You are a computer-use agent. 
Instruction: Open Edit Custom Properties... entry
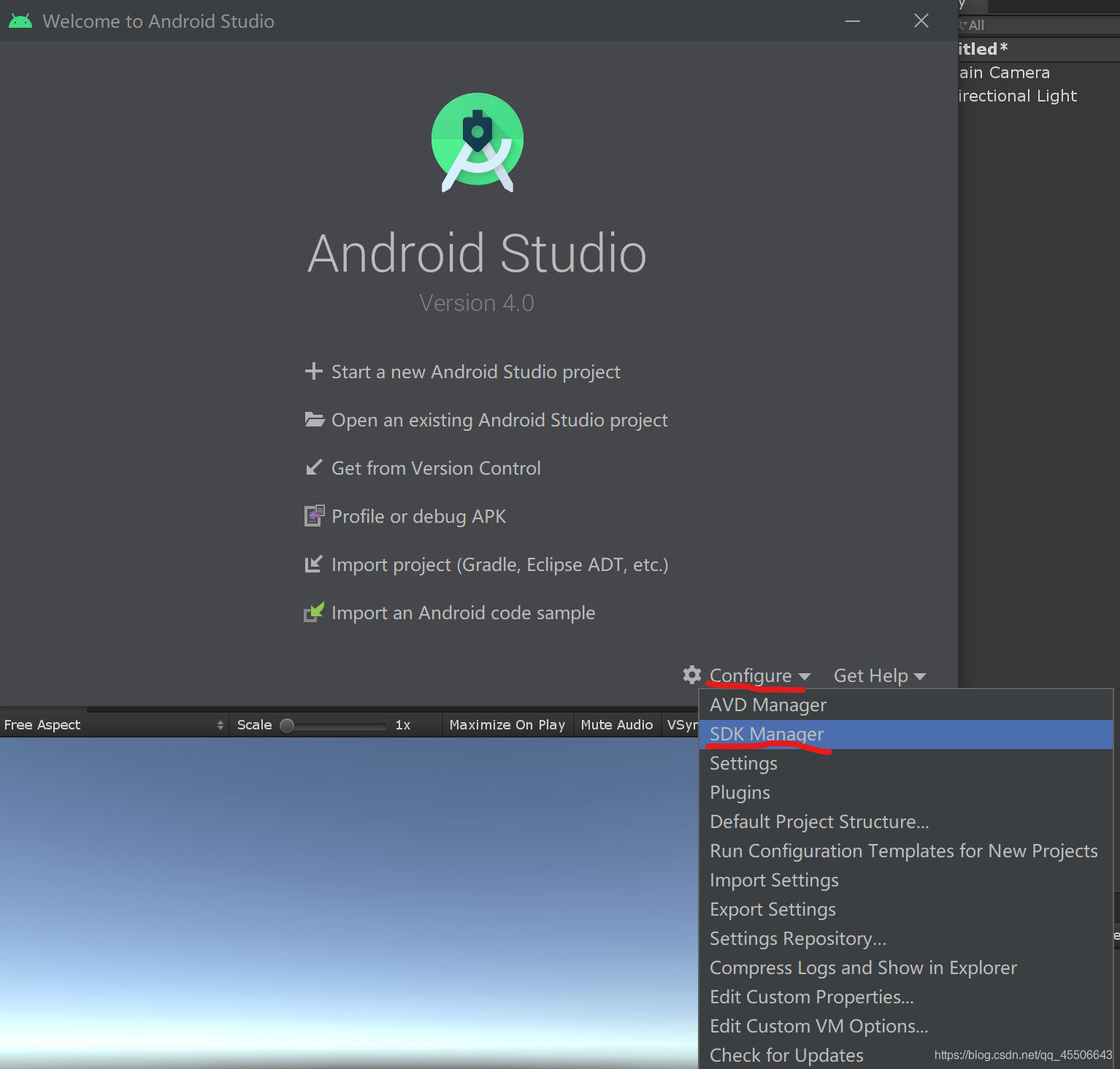point(906,997)
